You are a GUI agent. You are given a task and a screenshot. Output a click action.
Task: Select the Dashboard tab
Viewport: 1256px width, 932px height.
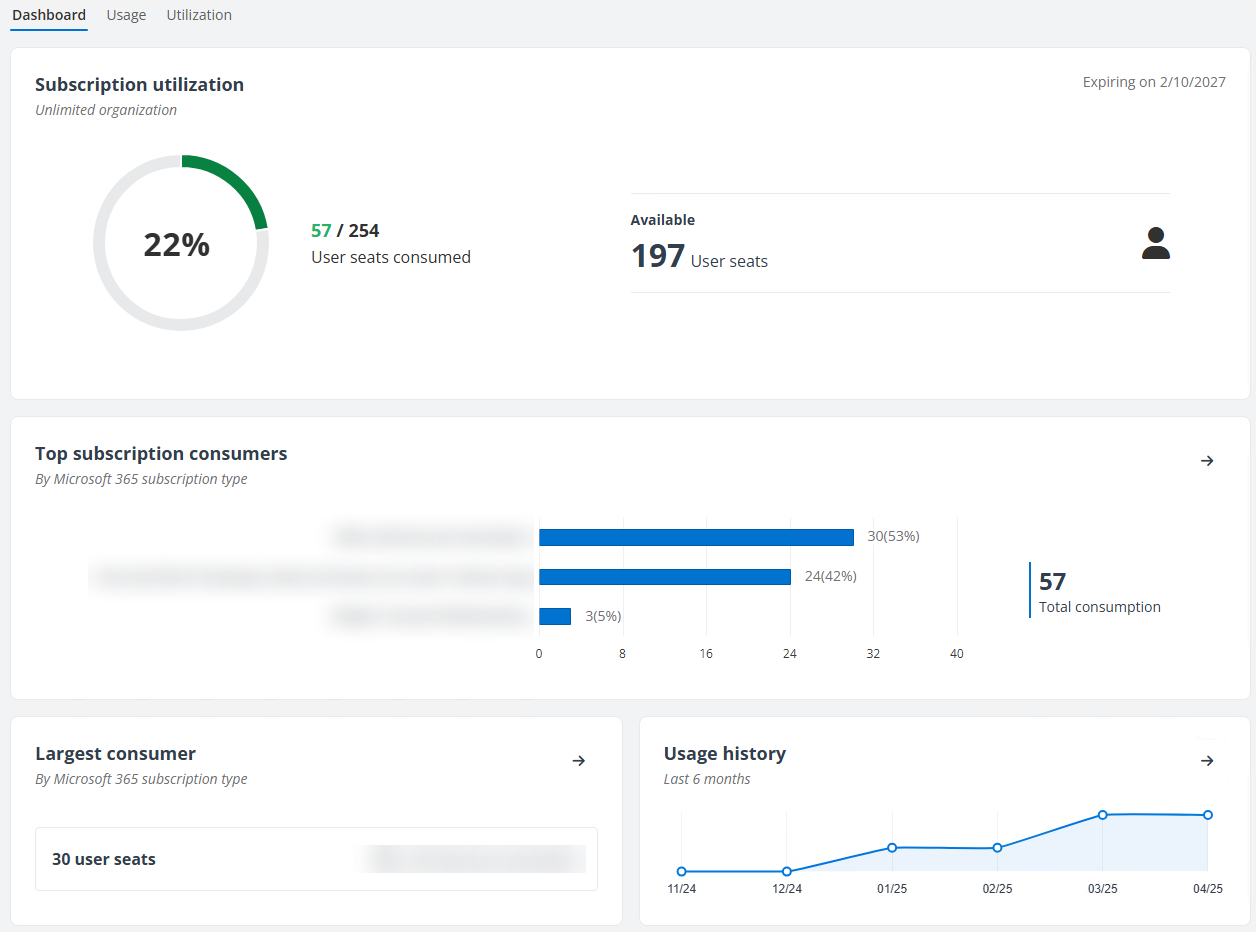click(48, 15)
